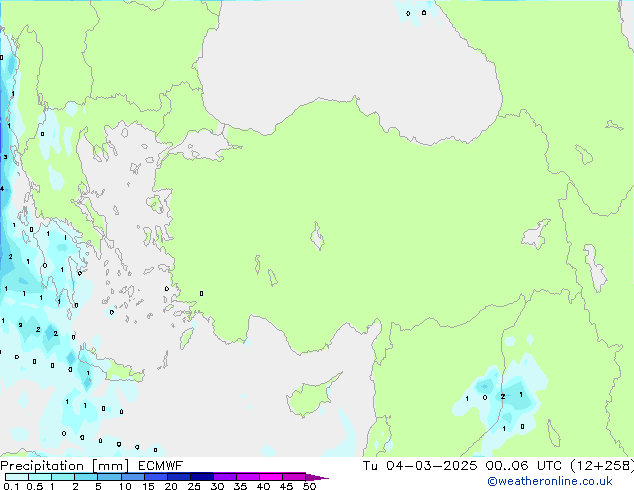This screenshot has height=490, width=634.
Task: Click the '4' precipitation value on west edge
Action: (2, 189)
